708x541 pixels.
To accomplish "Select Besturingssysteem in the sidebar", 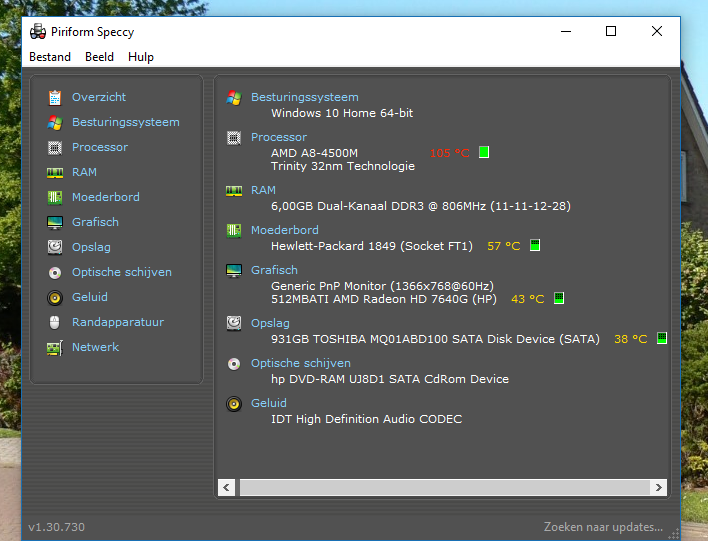I will [x=126, y=122].
